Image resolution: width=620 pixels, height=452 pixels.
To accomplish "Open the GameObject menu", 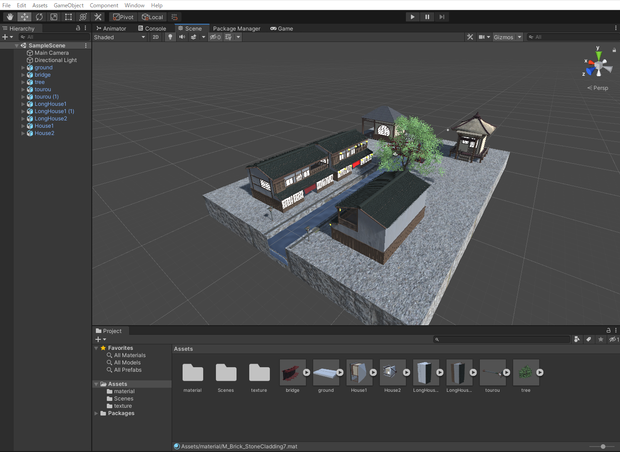I will click(x=68, y=5).
